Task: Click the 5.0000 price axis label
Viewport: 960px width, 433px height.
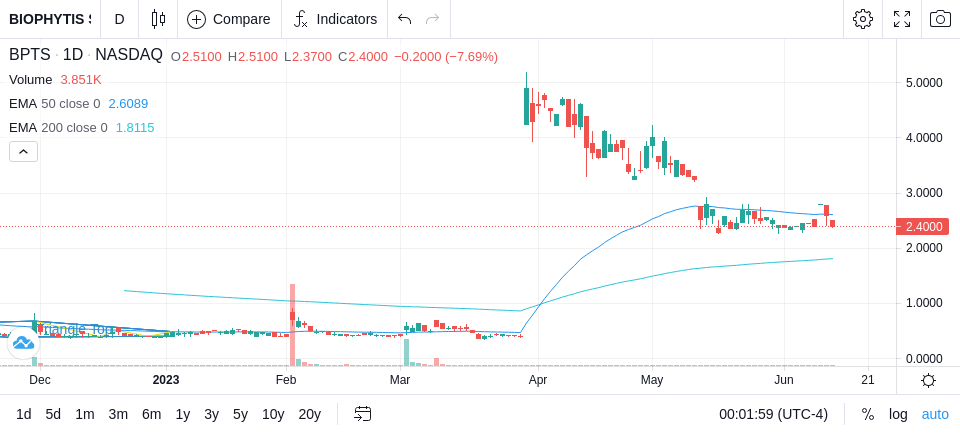Action: click(924, 83)
